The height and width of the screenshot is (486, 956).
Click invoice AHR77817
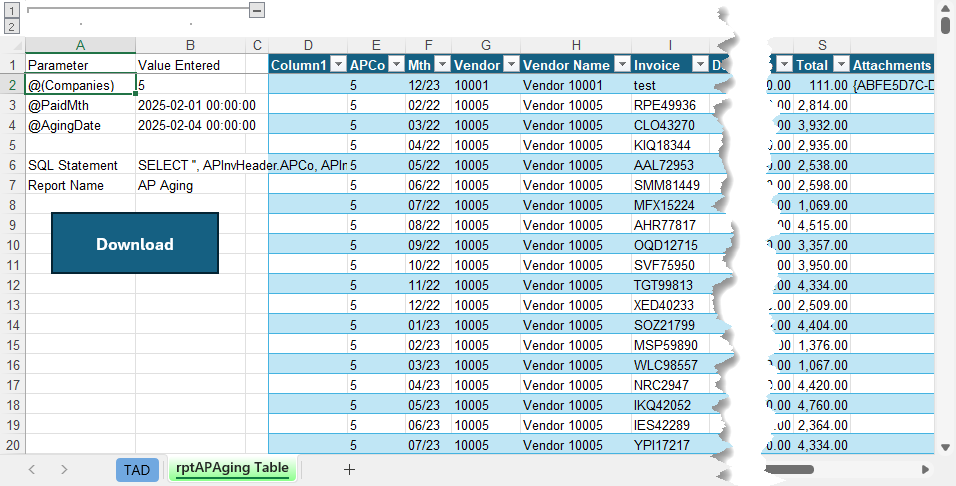pos(671,225)
